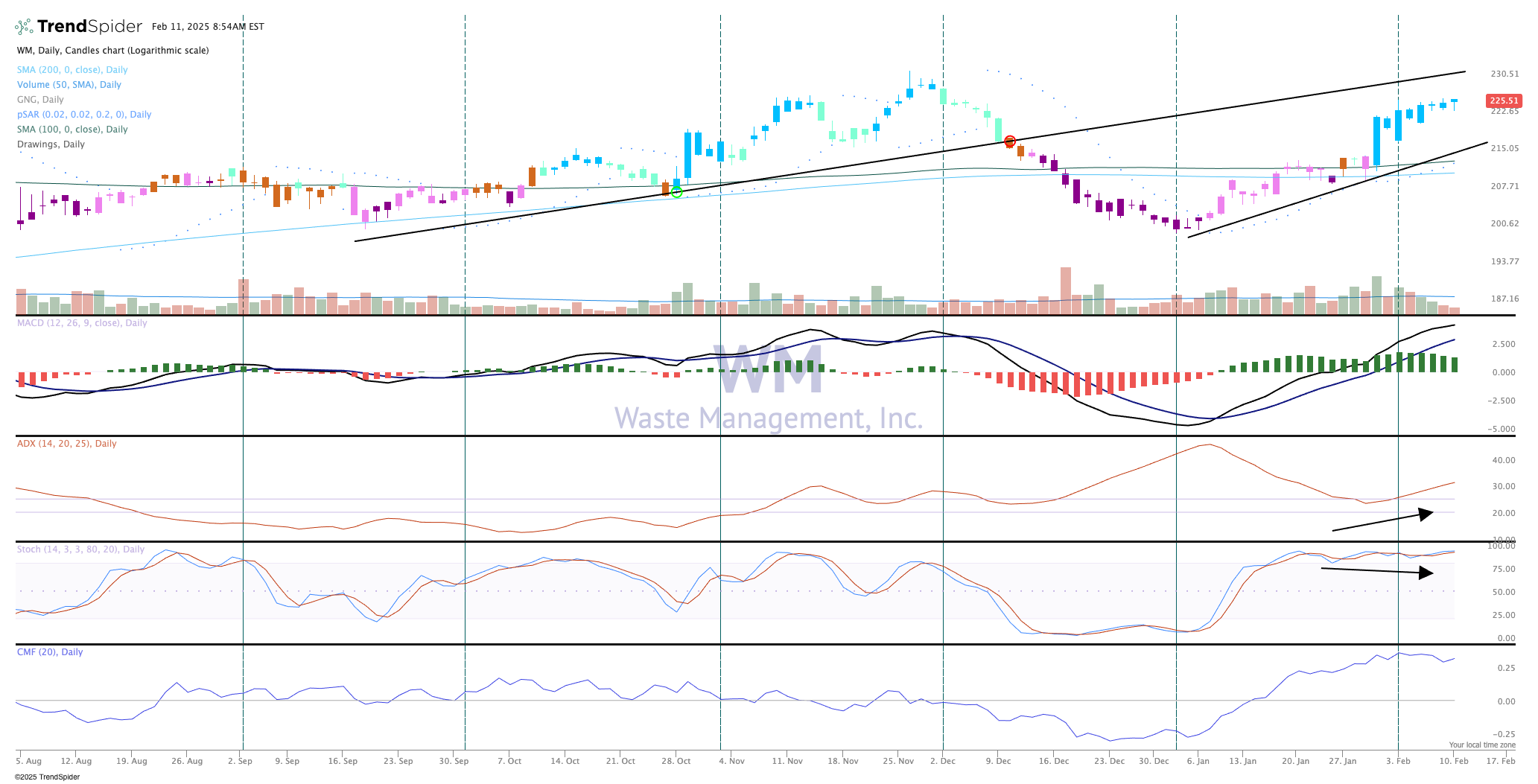This screenshot has width=1538, height=784.
Task: Select the black arrow in the Stoch panel
Action: point(1376,571)
